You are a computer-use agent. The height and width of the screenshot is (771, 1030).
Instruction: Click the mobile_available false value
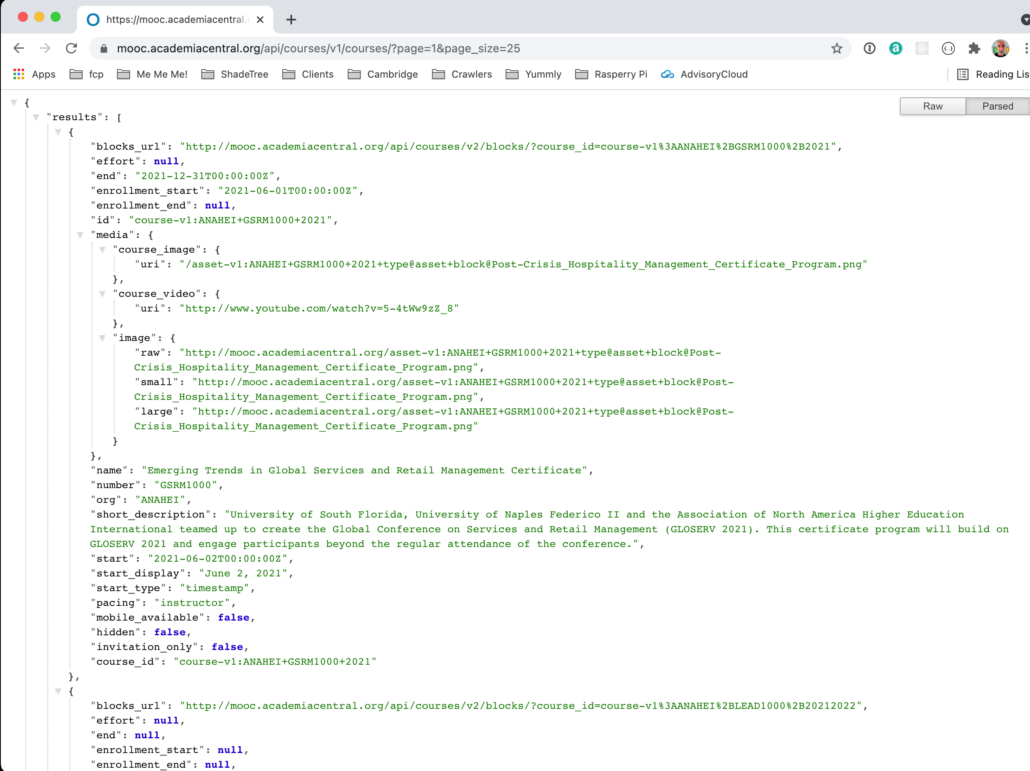click(234, 617)
